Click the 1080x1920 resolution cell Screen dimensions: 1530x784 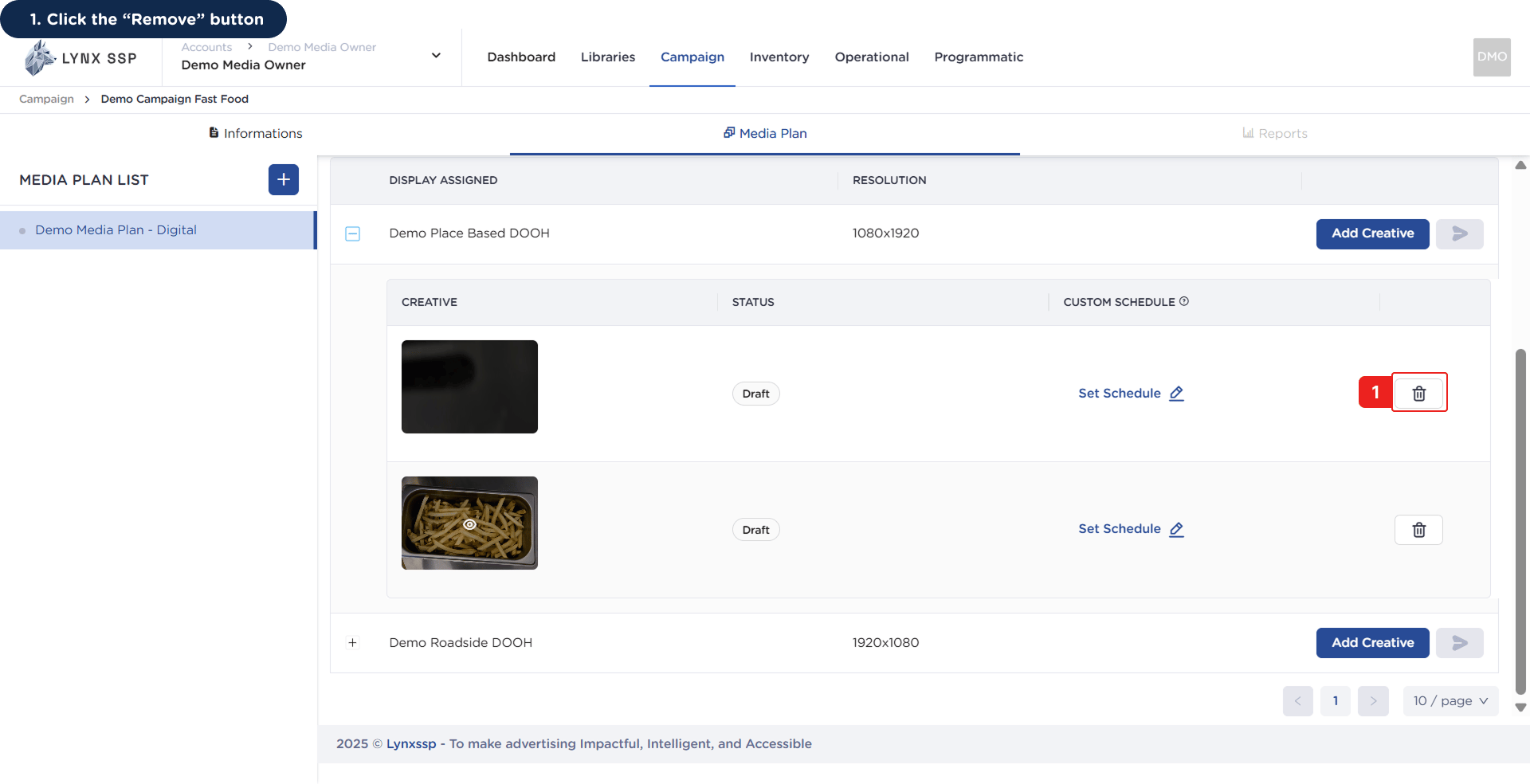[x=885, y=233]
